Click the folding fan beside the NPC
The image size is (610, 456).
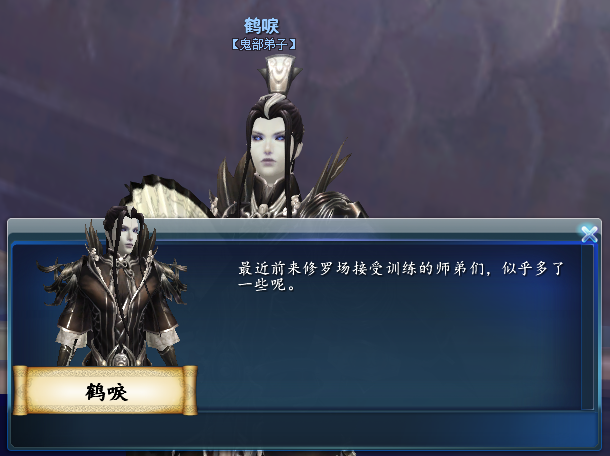165,196
